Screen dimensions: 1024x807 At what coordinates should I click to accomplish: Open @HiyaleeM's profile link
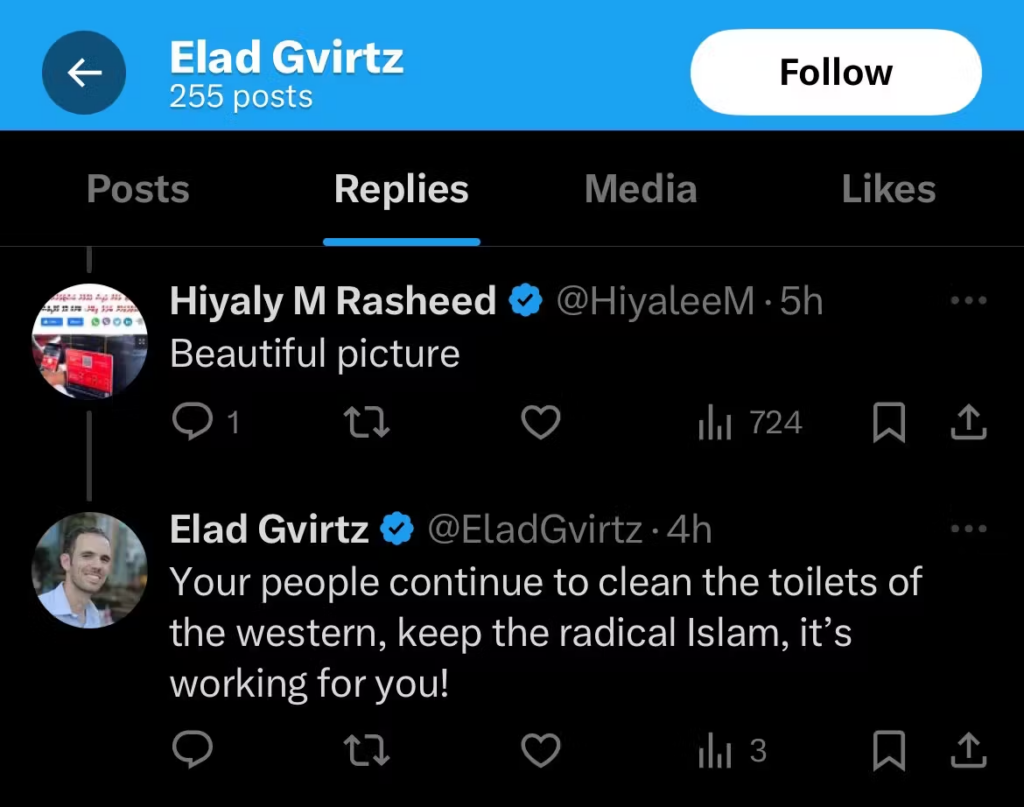click(654, 300)
